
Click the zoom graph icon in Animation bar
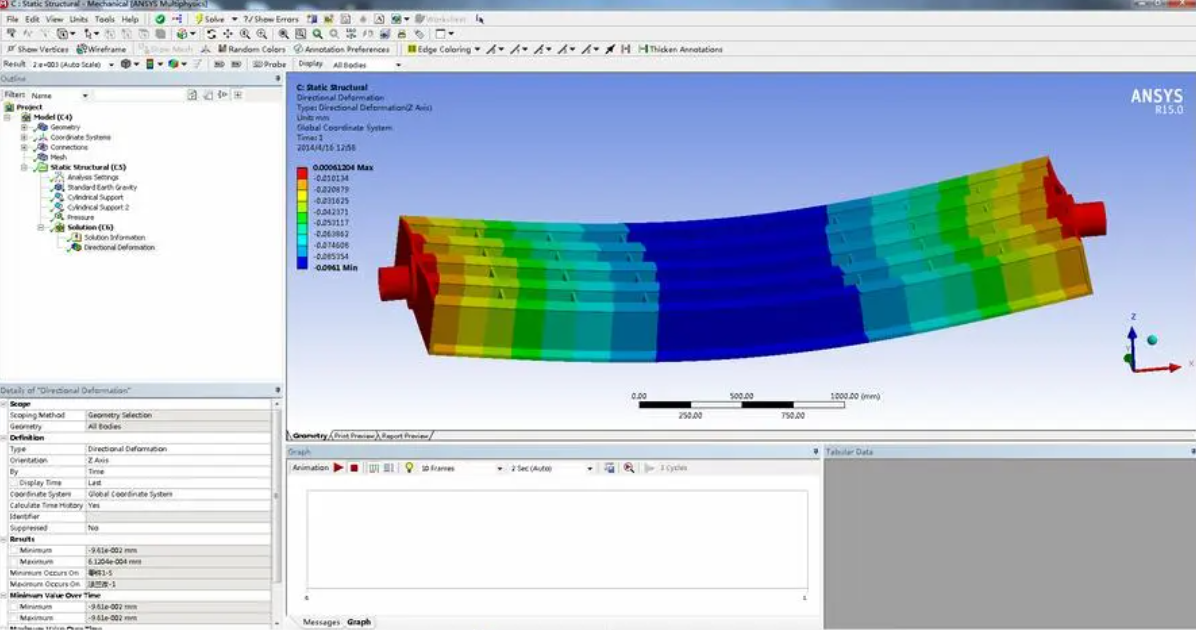click(629, 468)
